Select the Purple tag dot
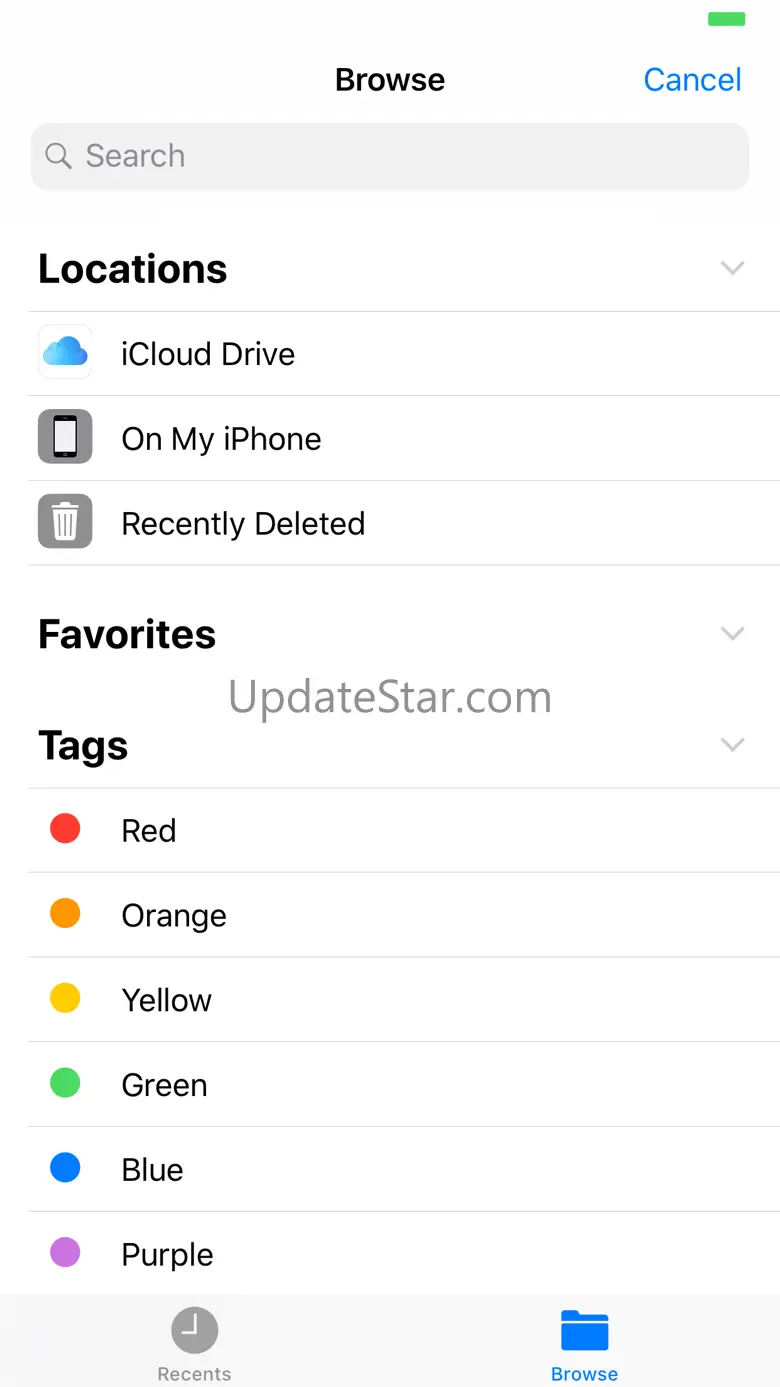Image resolution: width=780 pixels, height=1387 pixels. pyautogui.click(x=65, y=1252)
